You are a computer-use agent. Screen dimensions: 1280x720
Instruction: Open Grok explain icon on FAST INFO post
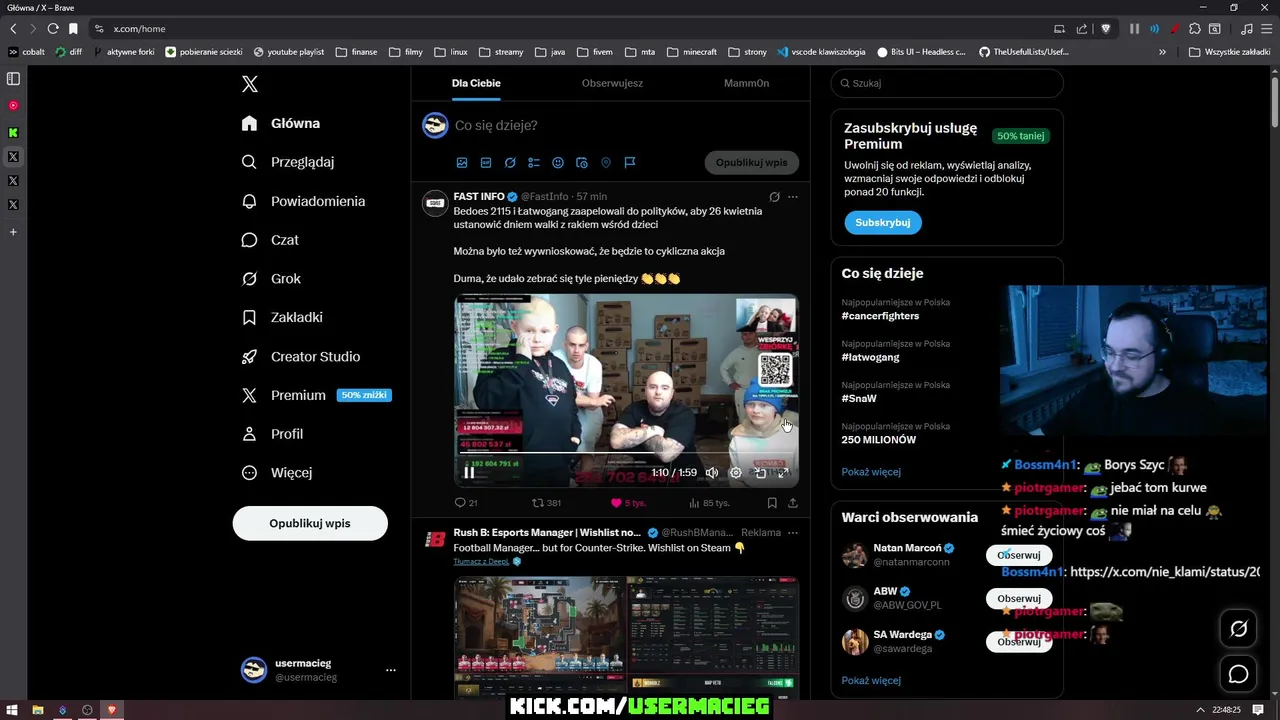pos(774,197)
